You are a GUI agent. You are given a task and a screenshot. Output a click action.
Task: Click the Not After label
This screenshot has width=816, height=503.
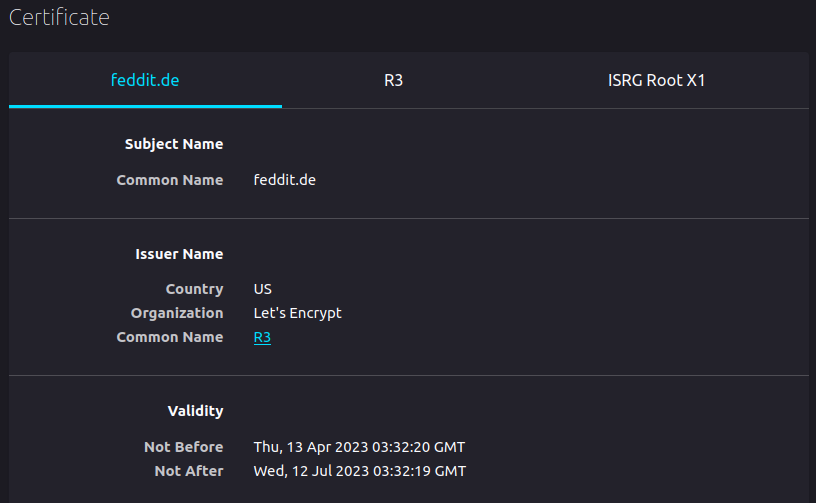click(189, 471)
